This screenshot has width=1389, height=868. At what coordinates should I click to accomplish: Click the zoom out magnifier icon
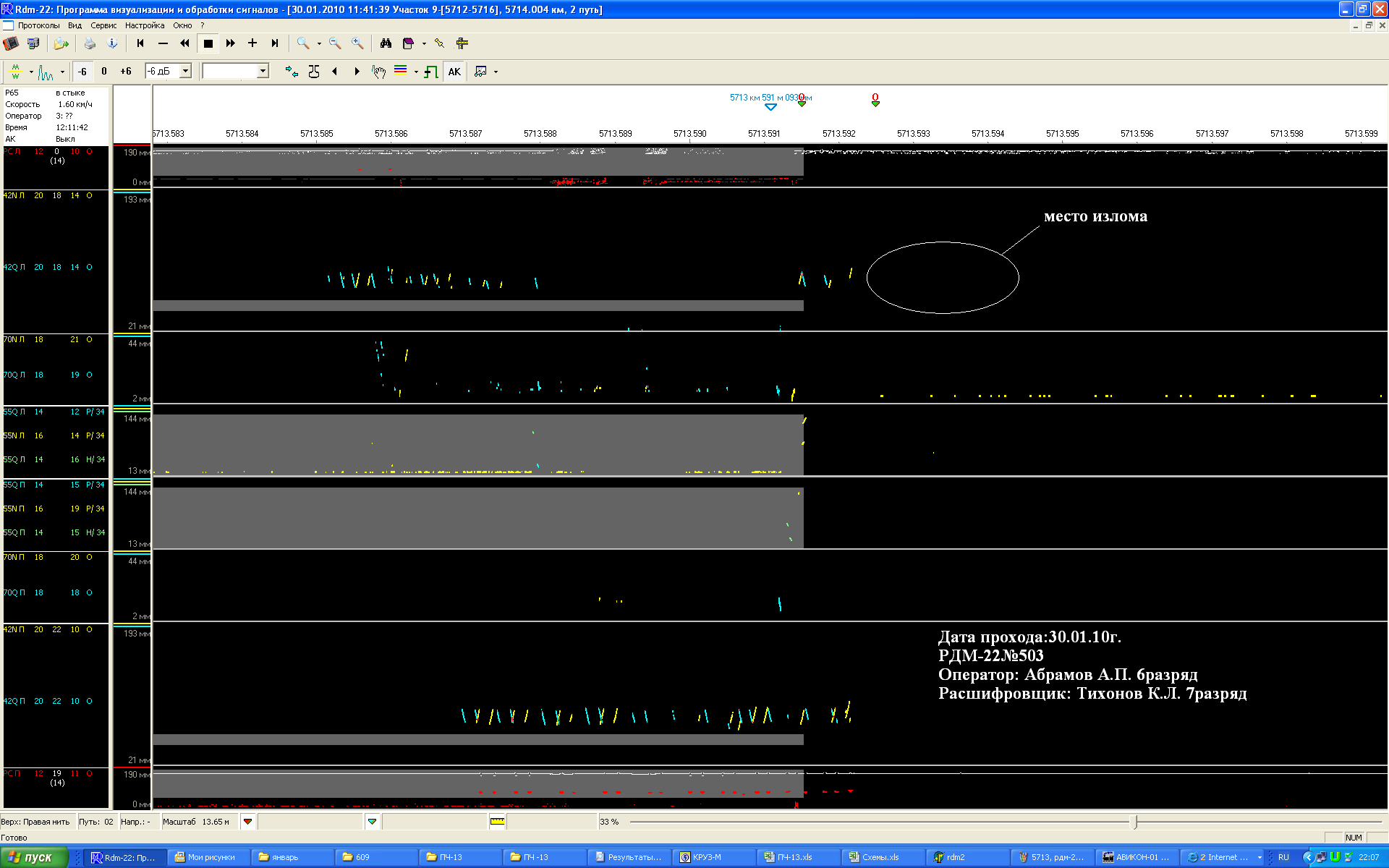pos(334,43)
